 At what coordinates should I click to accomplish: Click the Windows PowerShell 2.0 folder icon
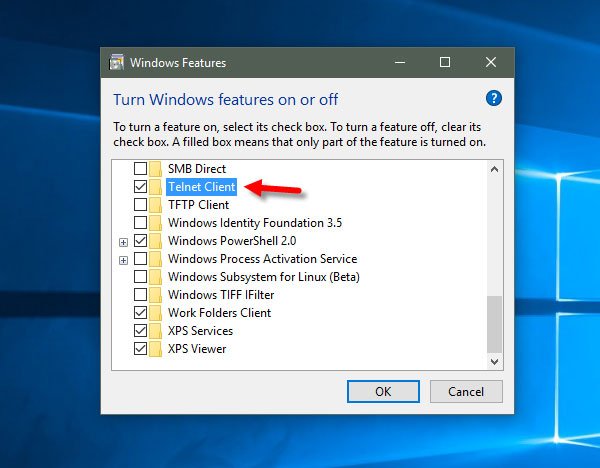click(155, 241)
